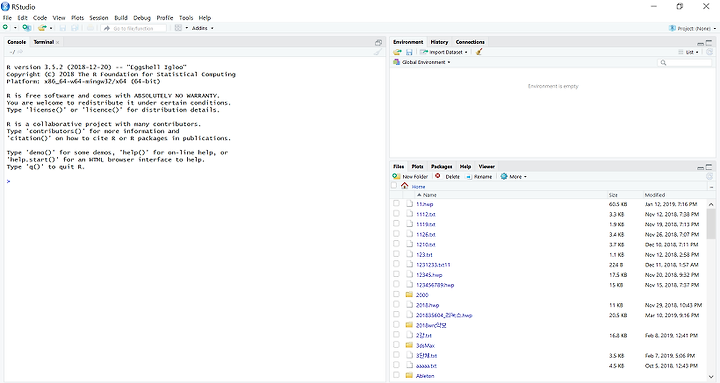Open the 2018.hwp file link
This screenshot has height=383, width=720.
(x=428, y=305)
